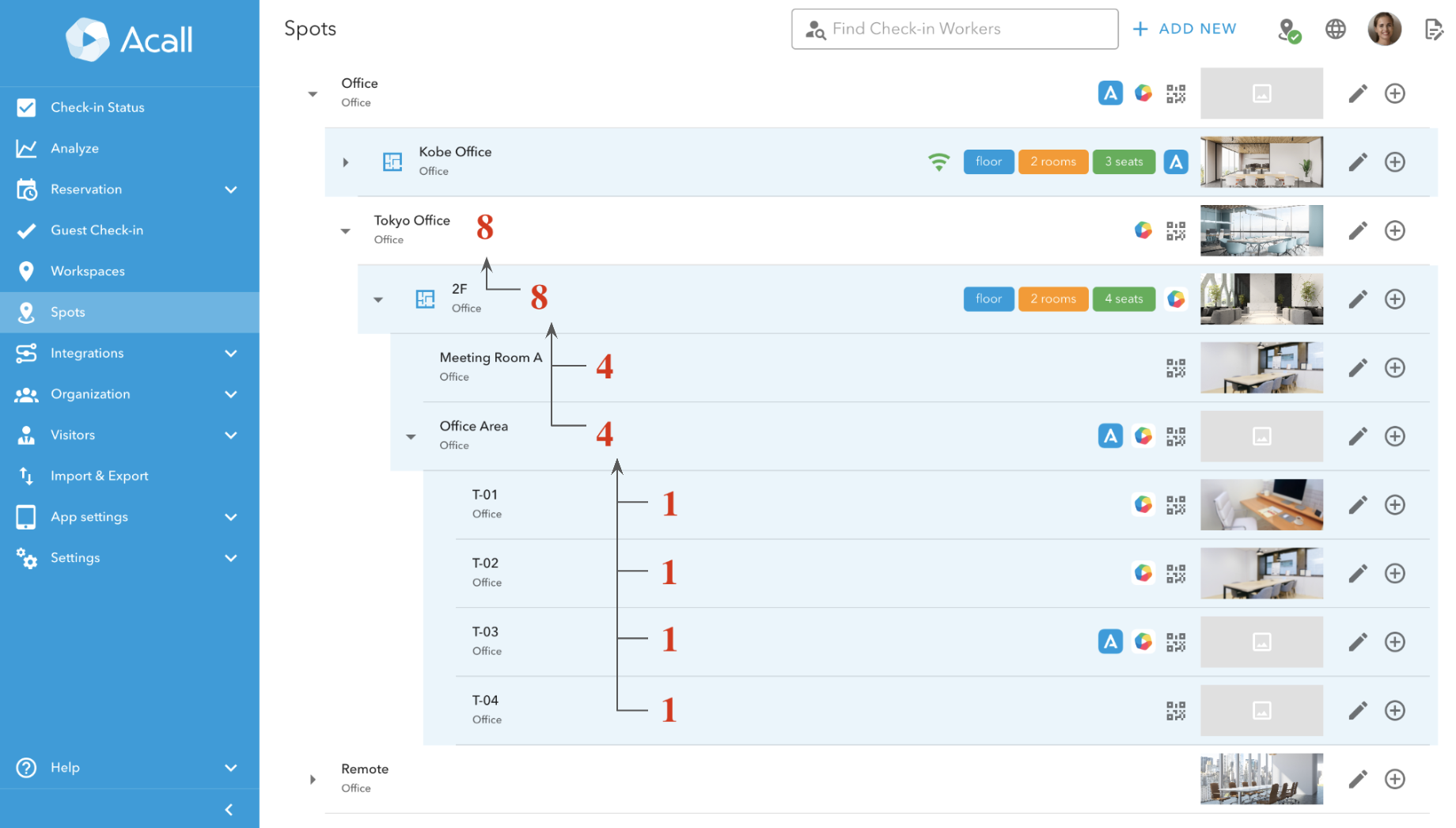Collapse the Office Area tree row
Image resolution: width=1456 pixels, height=828 pixels.
pos(411,437)
